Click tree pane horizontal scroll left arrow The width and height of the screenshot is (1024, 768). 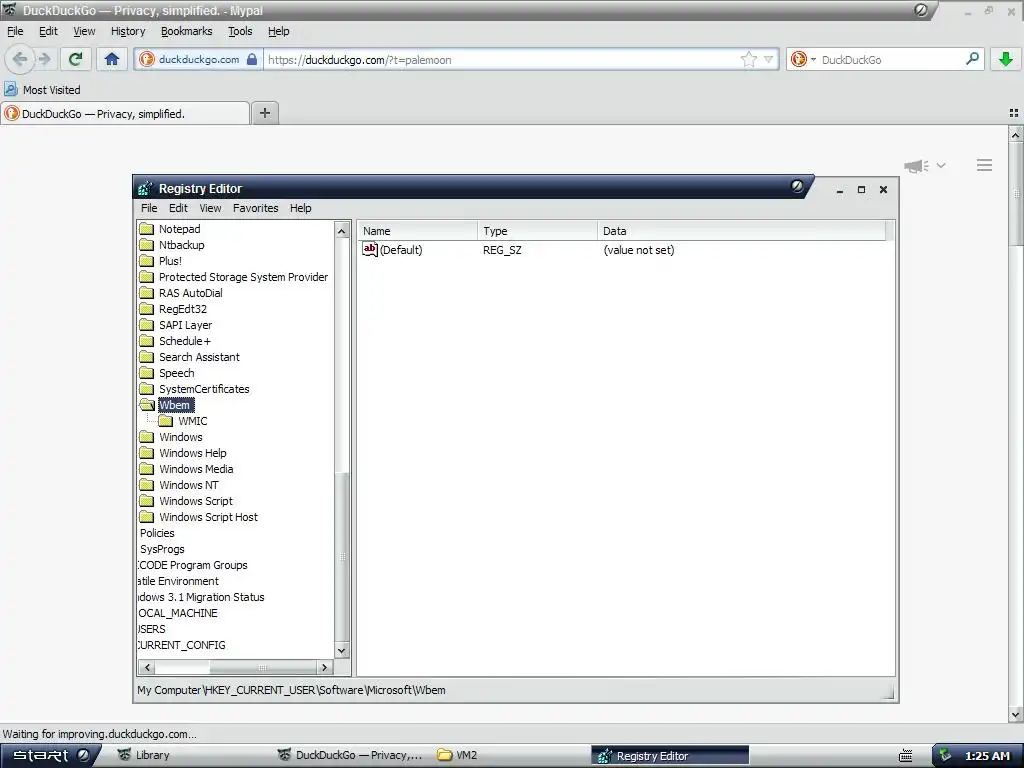pos(147,667)
